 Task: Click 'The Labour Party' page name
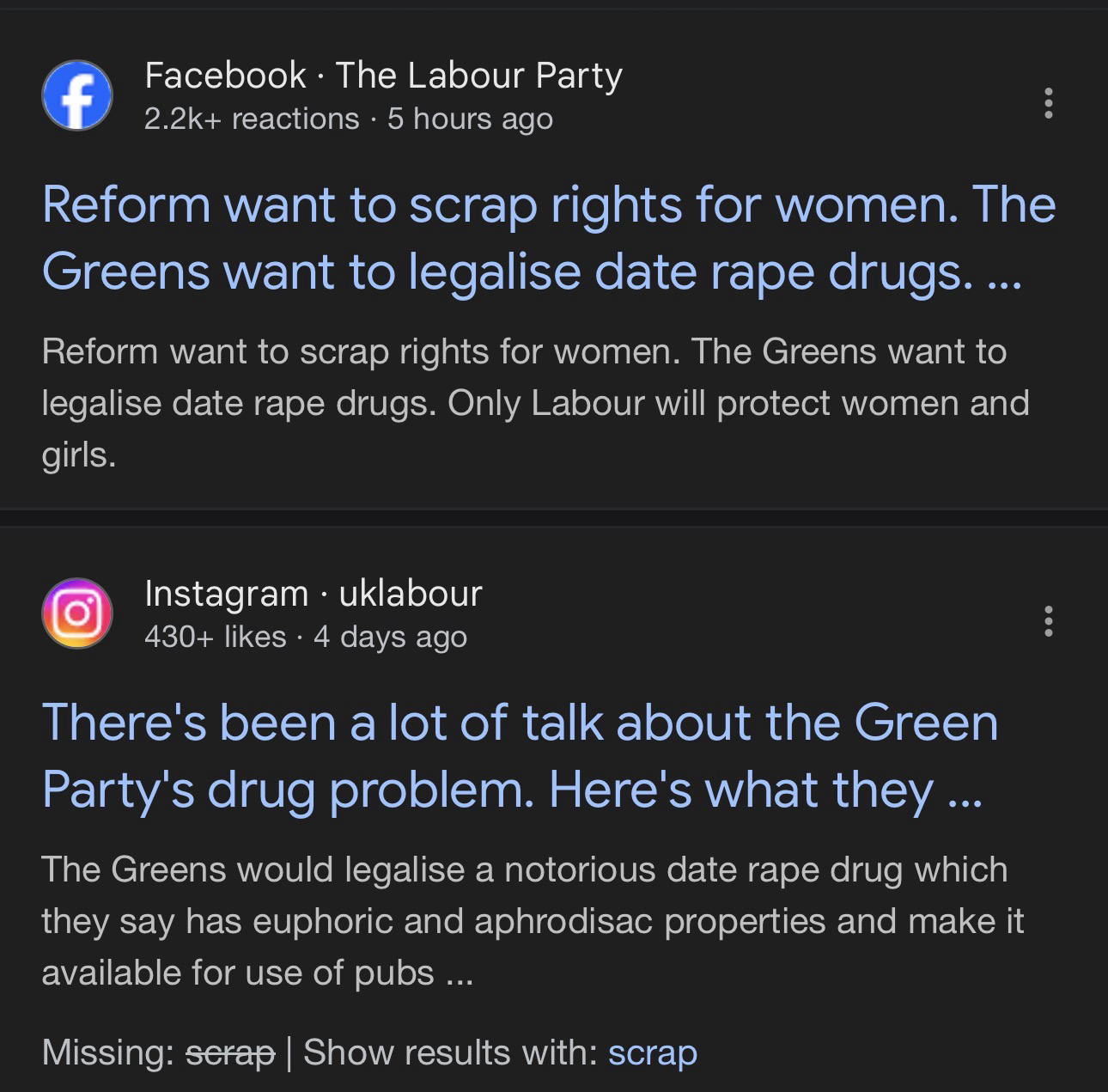point(478,76)
